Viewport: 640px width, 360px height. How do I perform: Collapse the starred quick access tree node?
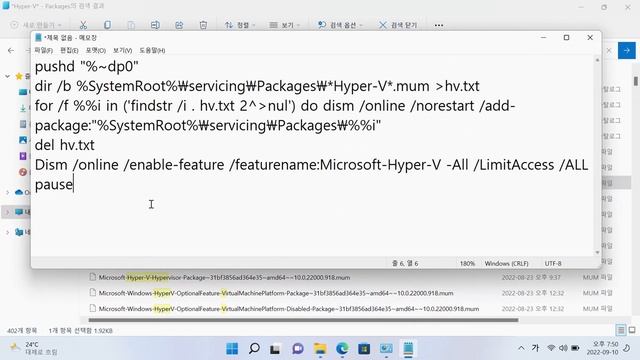(7, 76)
